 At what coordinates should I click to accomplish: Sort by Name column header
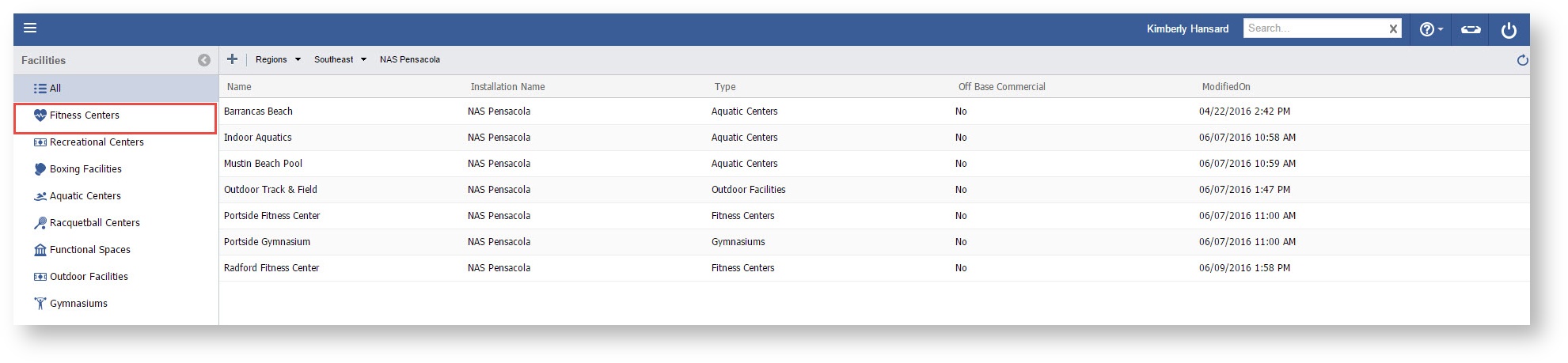[x=239, y=87]
